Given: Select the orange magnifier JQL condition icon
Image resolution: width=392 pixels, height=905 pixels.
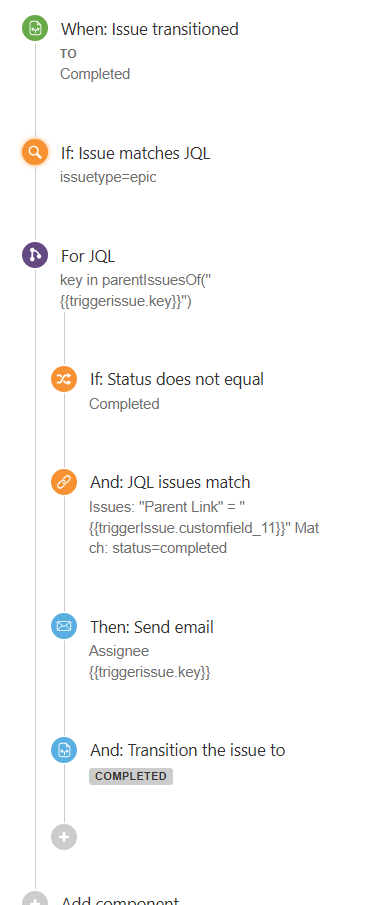Looking at the screenshot, I should 35,153.
